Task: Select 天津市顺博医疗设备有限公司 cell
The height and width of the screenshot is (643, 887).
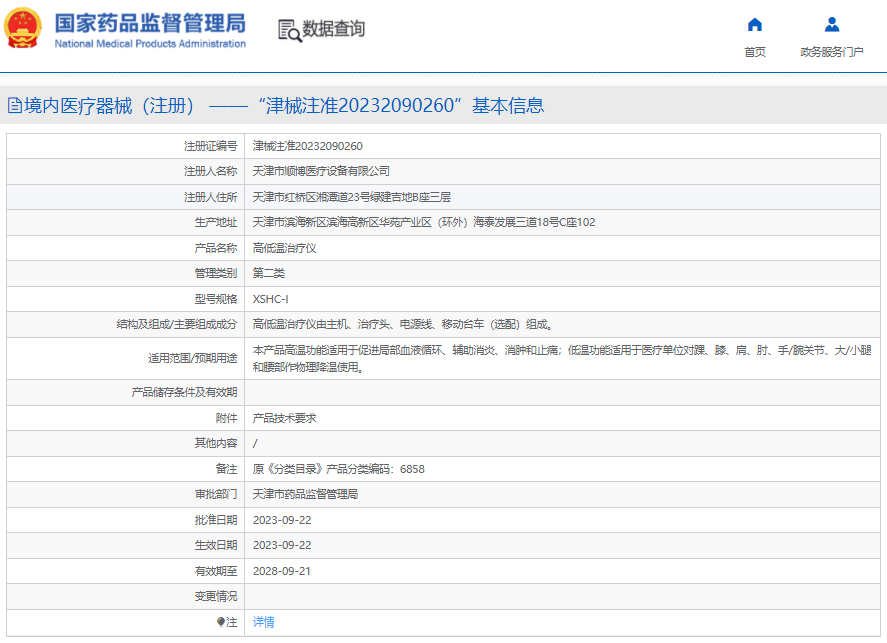Action: click(321, 171)
